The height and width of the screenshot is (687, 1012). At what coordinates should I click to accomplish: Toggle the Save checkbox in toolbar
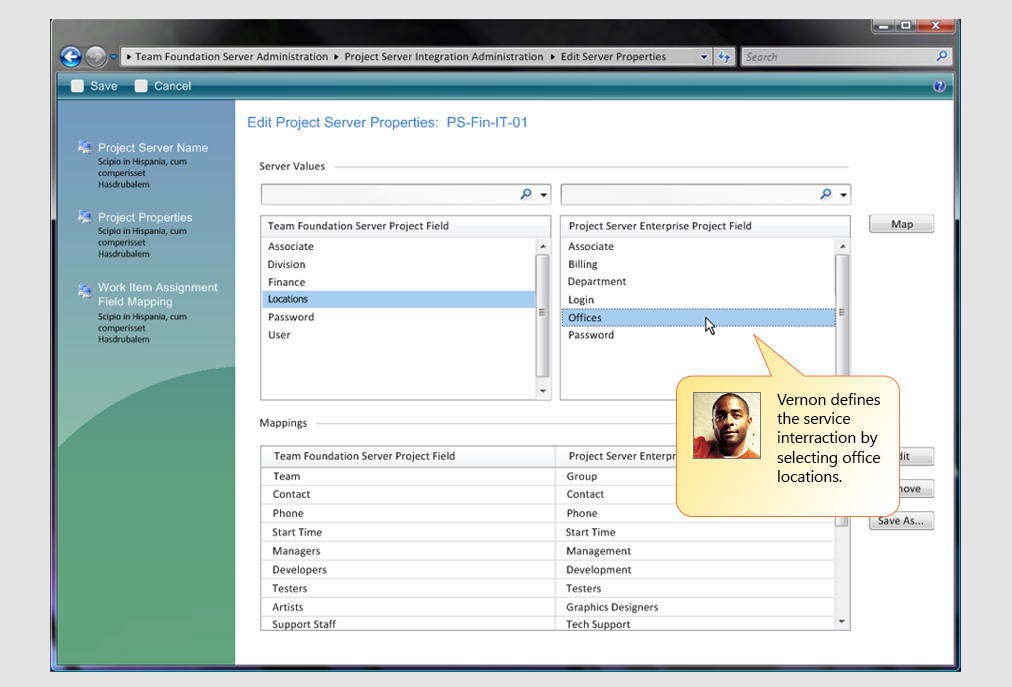(77, 86)
